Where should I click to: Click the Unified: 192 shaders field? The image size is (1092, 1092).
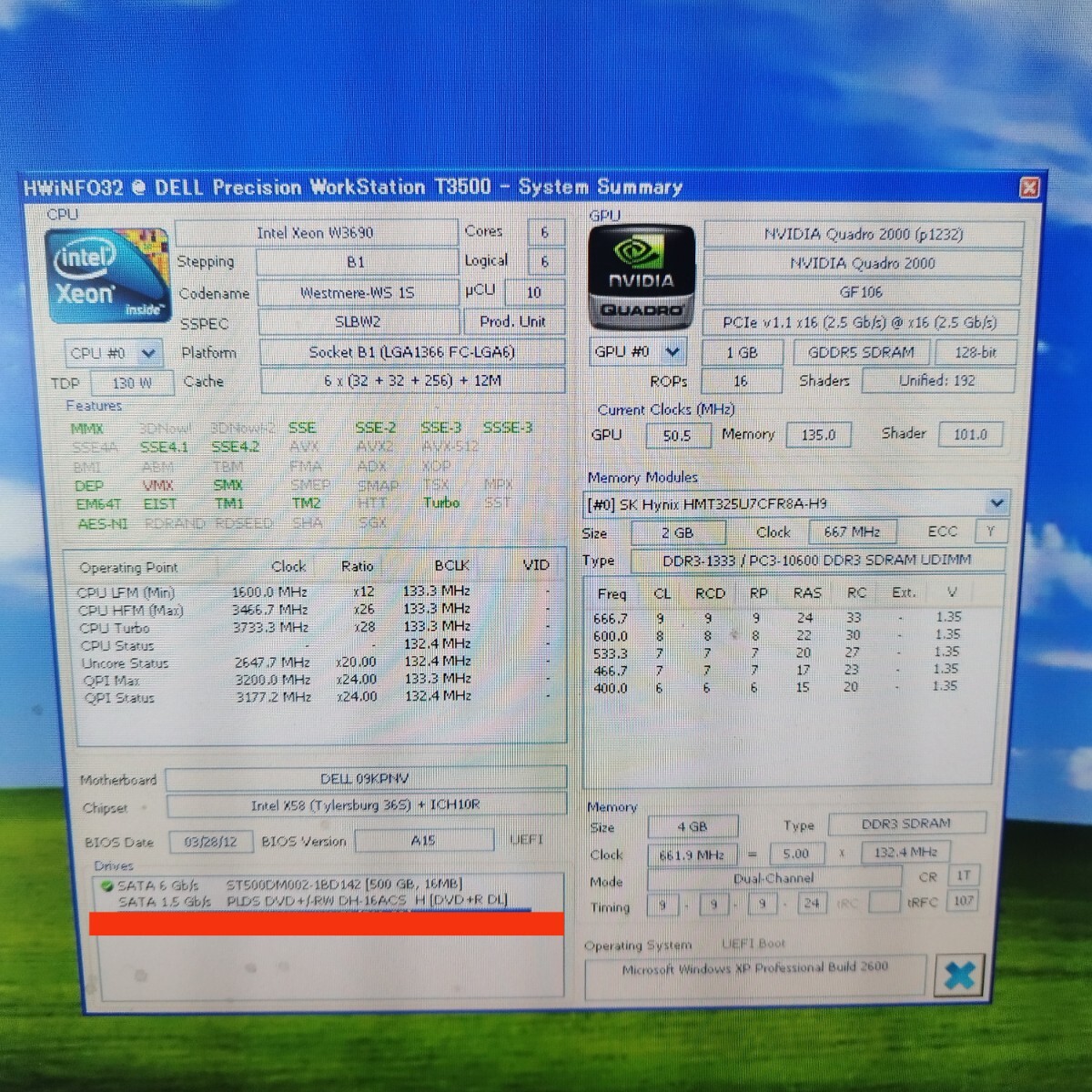pos(937,380)
